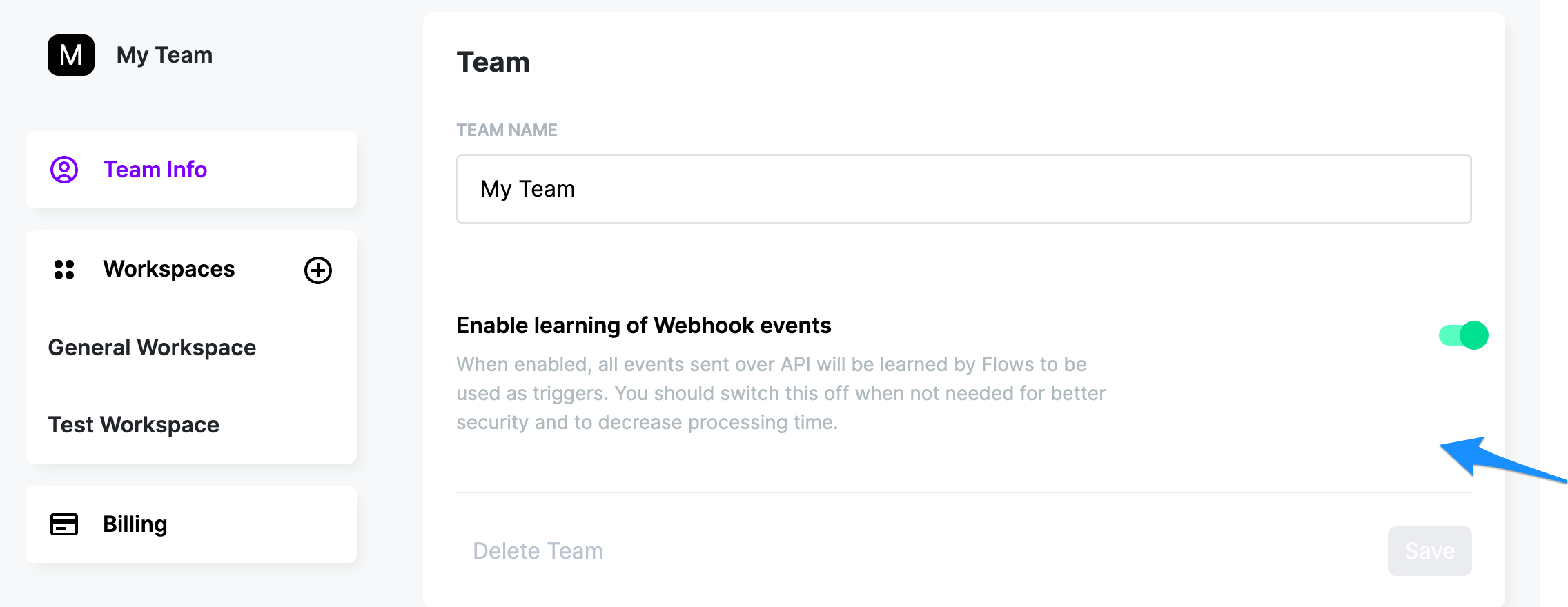Open the Team Info section
1568x607 pixels.
(155, 170)
